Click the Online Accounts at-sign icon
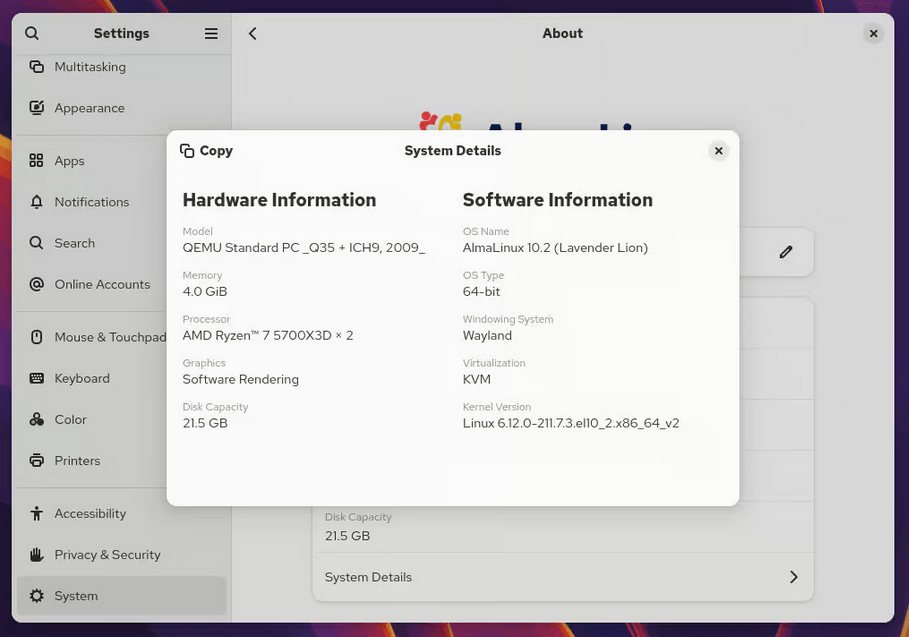The width and height of the screenshot is (909, 637). click(x=37, y=284)
